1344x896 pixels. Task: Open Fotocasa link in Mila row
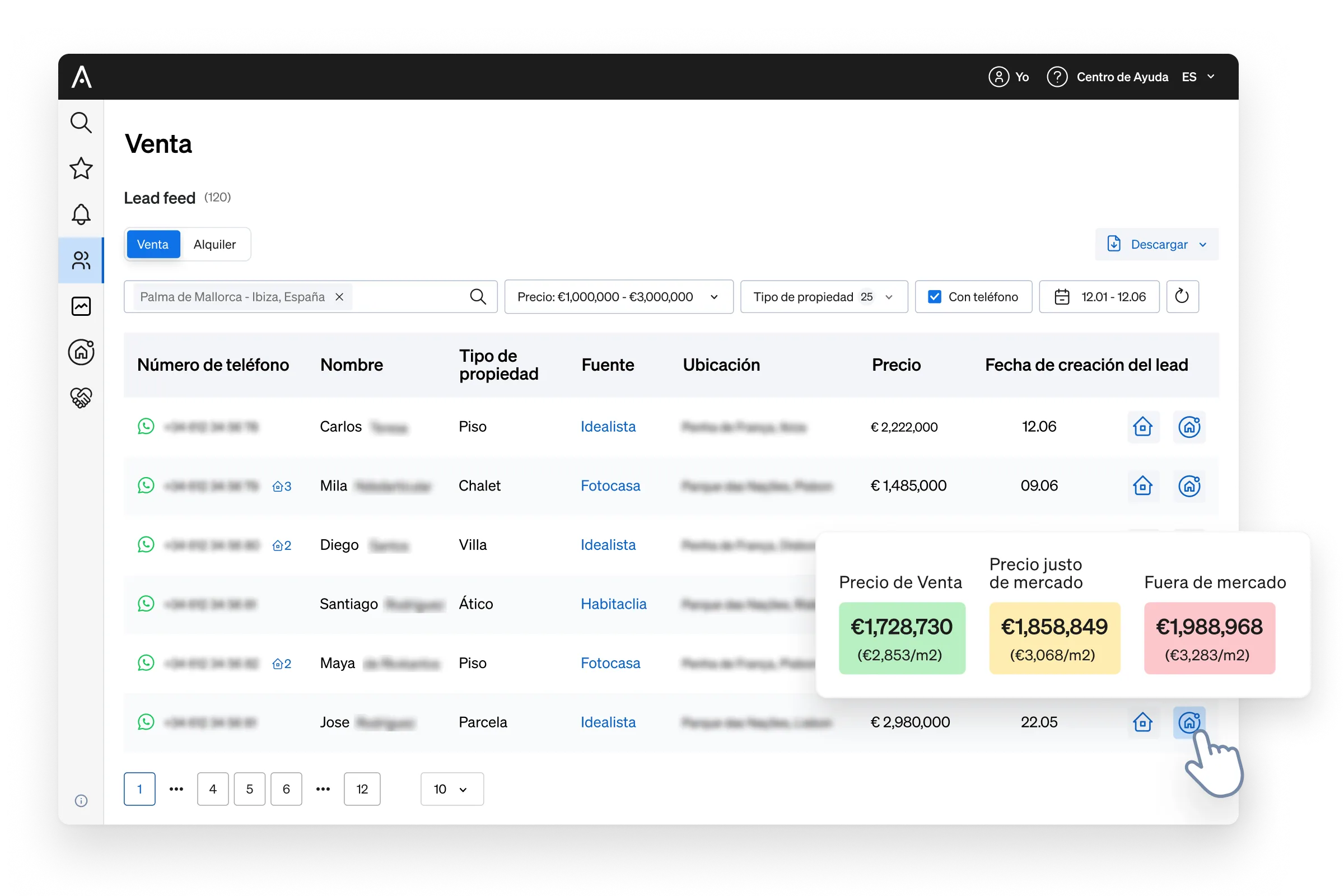coord(610,486)
